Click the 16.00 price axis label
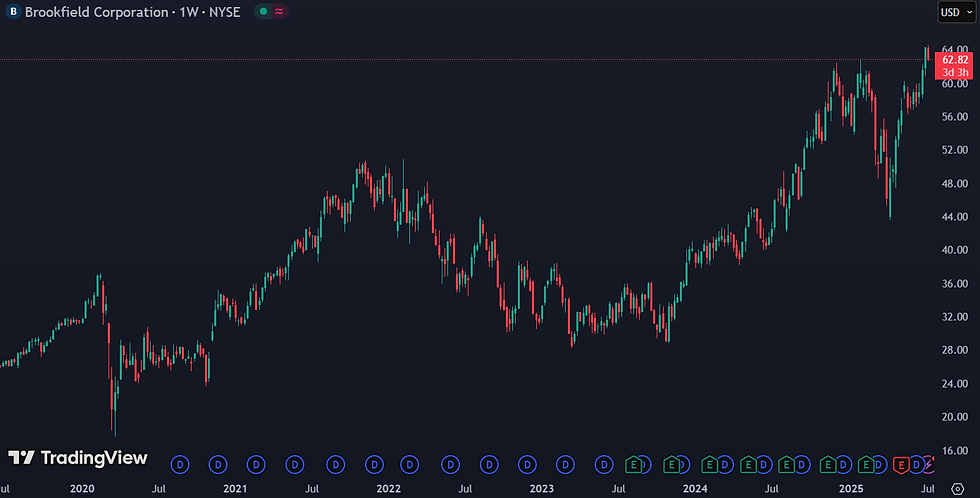This screenshot has height=498, width=980. (x=954, y=451)
